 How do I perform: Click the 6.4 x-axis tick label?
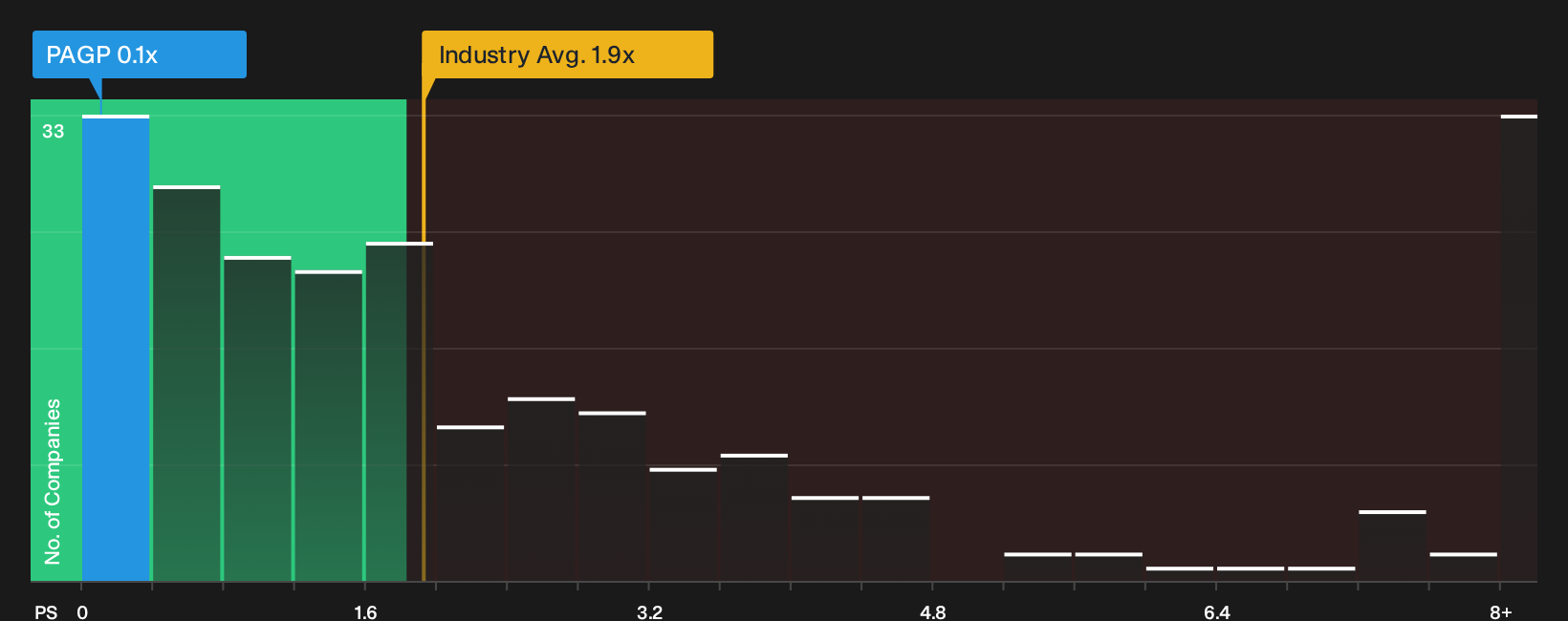coord(1216,612)
